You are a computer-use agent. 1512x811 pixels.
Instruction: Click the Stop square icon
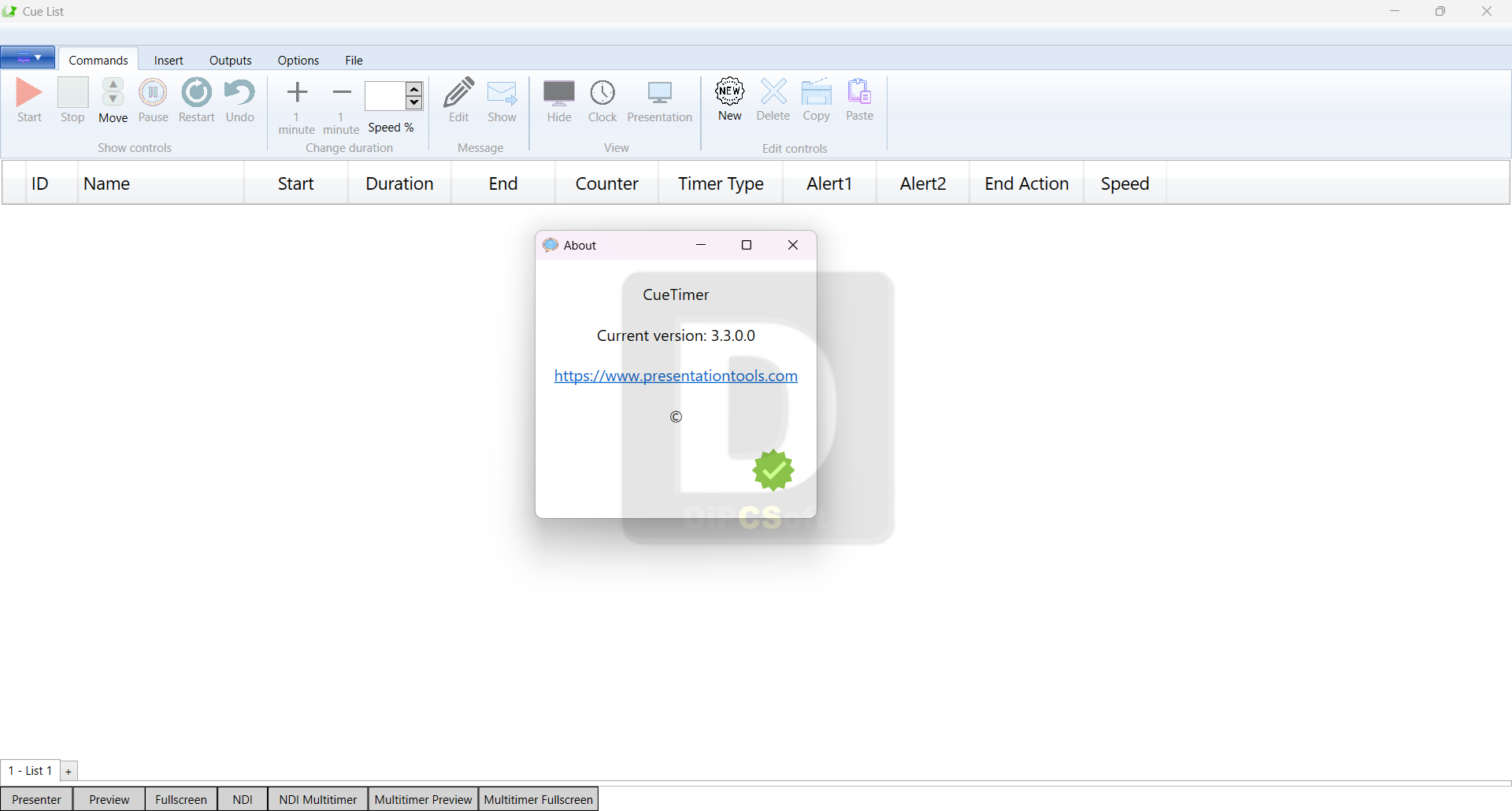[72, 92]
